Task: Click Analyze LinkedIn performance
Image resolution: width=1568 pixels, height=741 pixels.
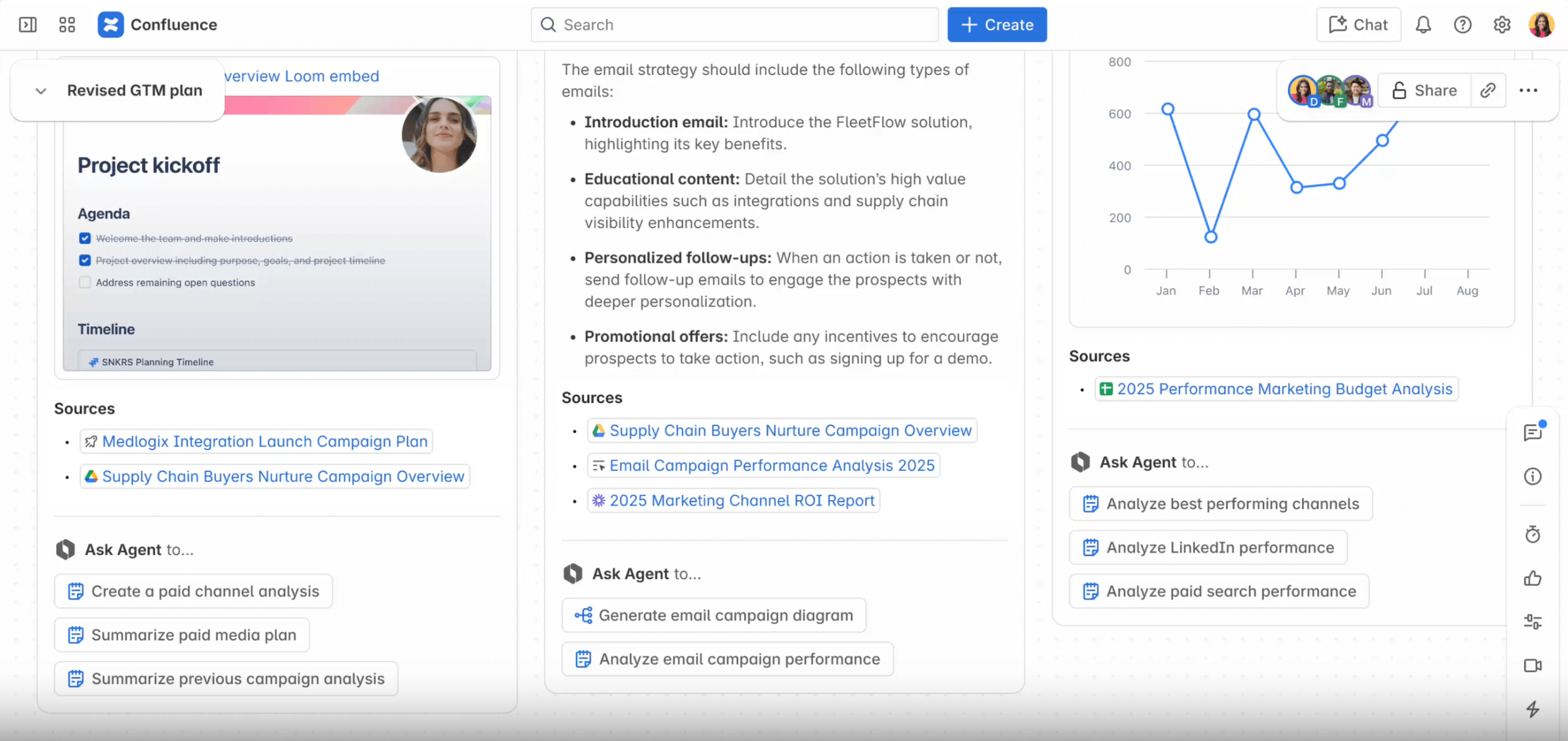Action: pyautogui.click(x=1208, y=547)
